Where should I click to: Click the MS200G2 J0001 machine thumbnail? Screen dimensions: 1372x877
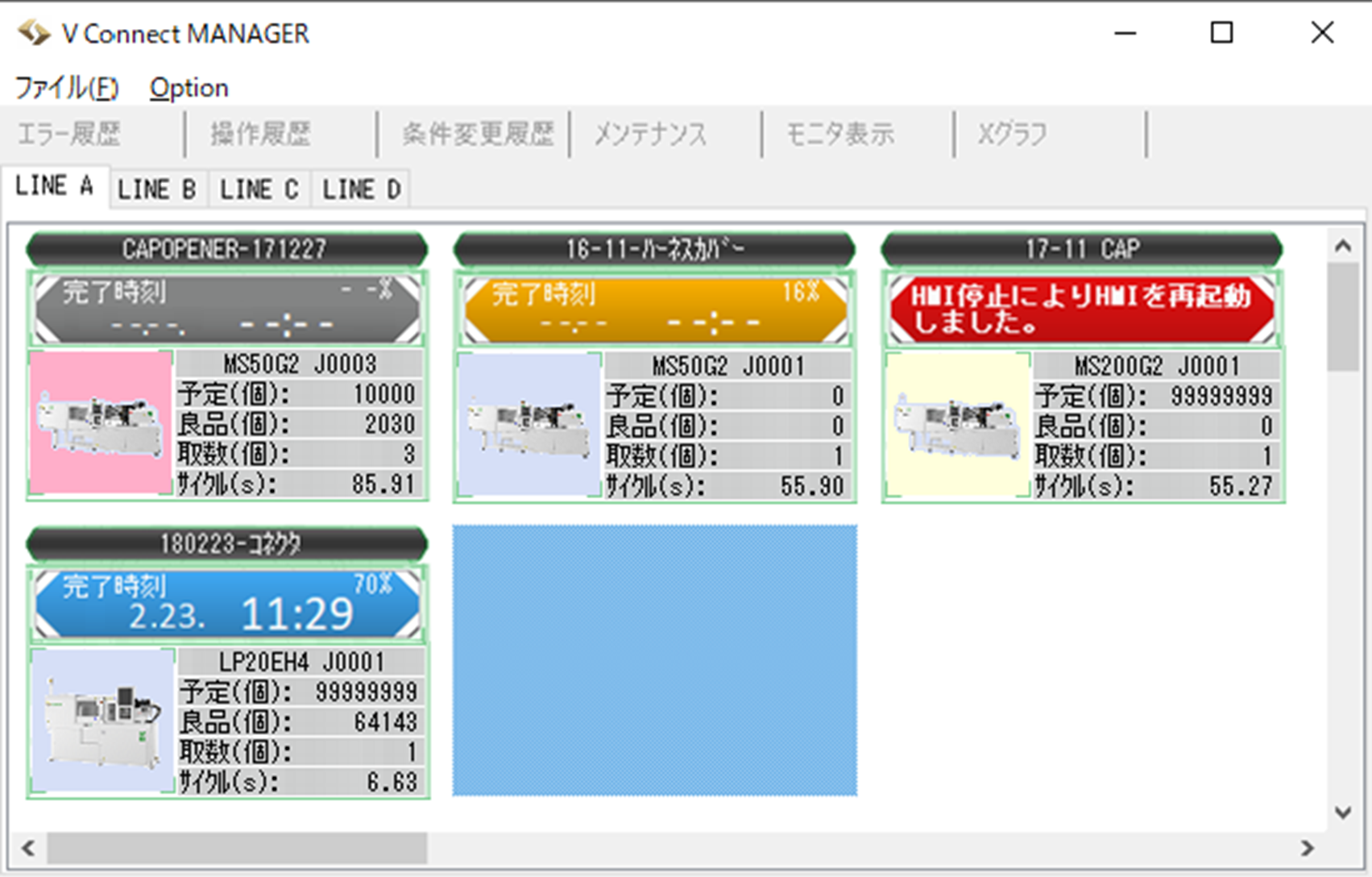click(957, 425)
